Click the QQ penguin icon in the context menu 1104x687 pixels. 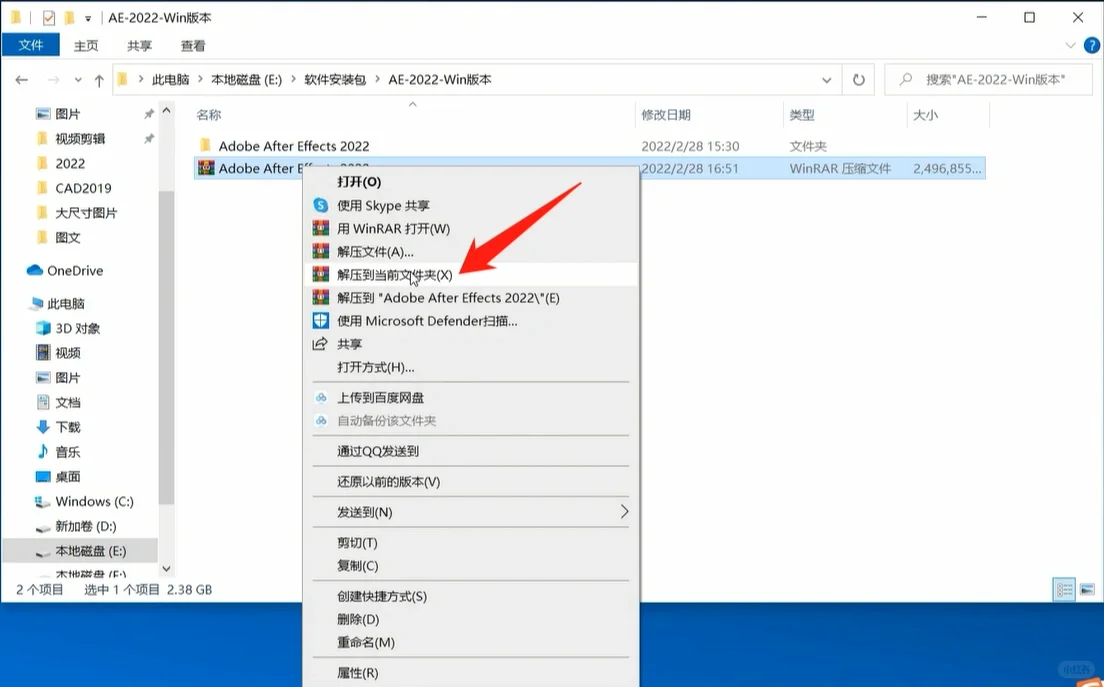(321, 451)
